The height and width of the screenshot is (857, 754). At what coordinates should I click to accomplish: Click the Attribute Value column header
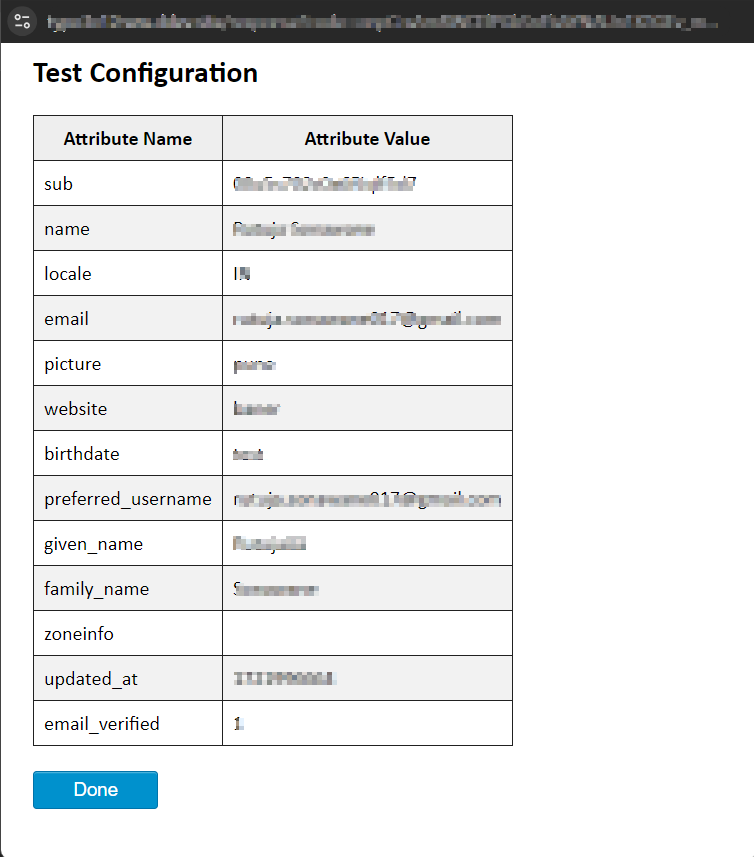(x=367, y=139)
